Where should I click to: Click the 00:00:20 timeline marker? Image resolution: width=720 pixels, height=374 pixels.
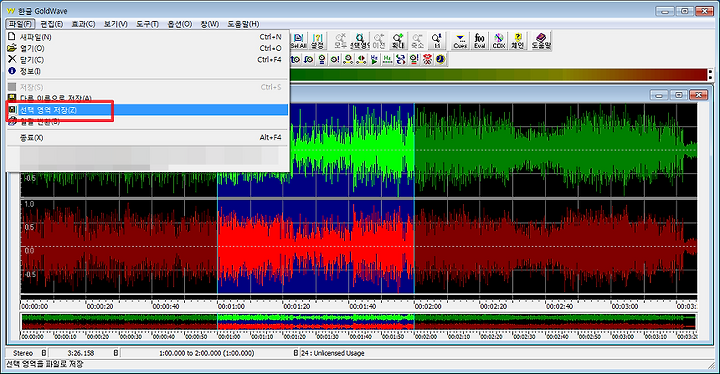pyautogui.click(x=100, y=306)
